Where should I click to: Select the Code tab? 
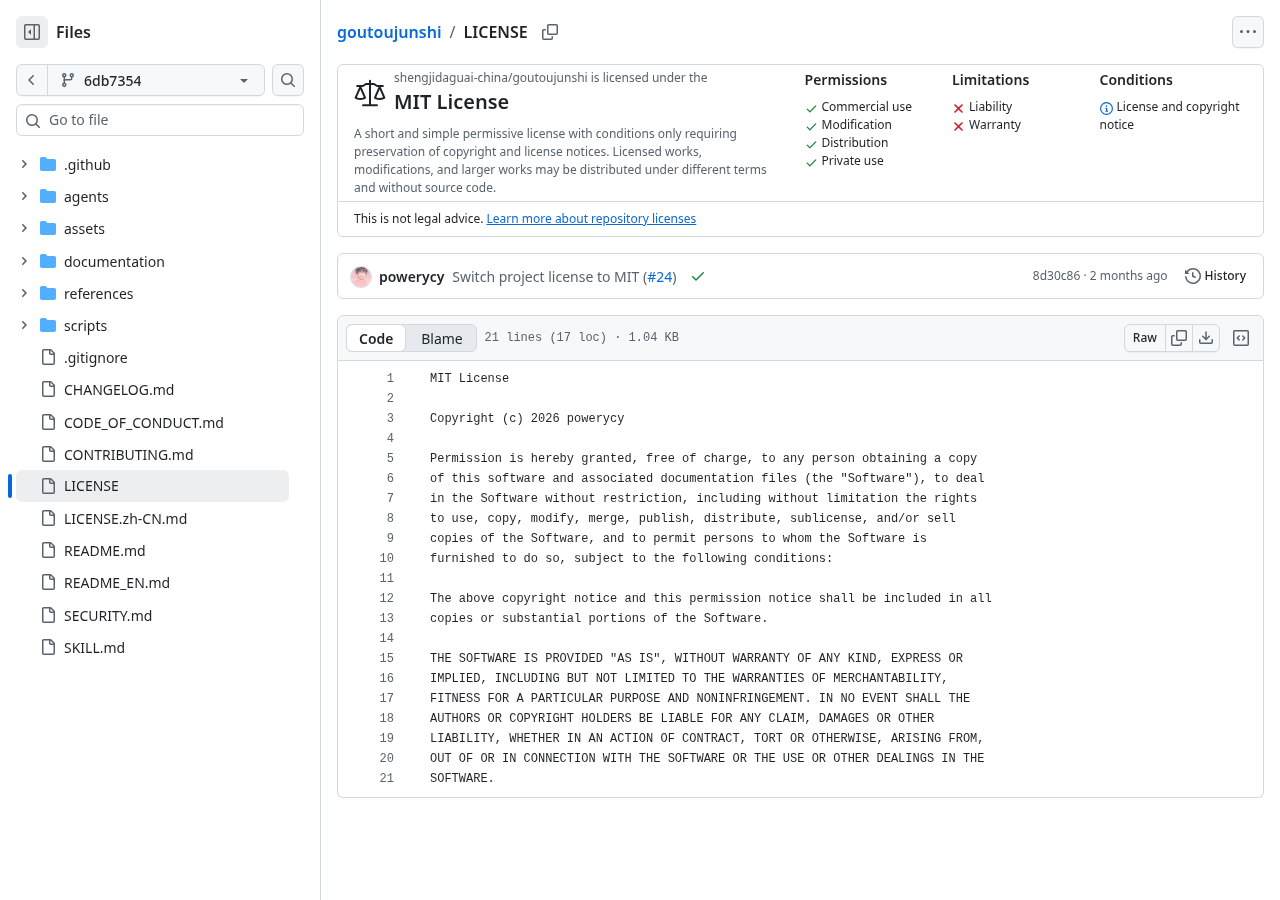(x=376, y=338)
